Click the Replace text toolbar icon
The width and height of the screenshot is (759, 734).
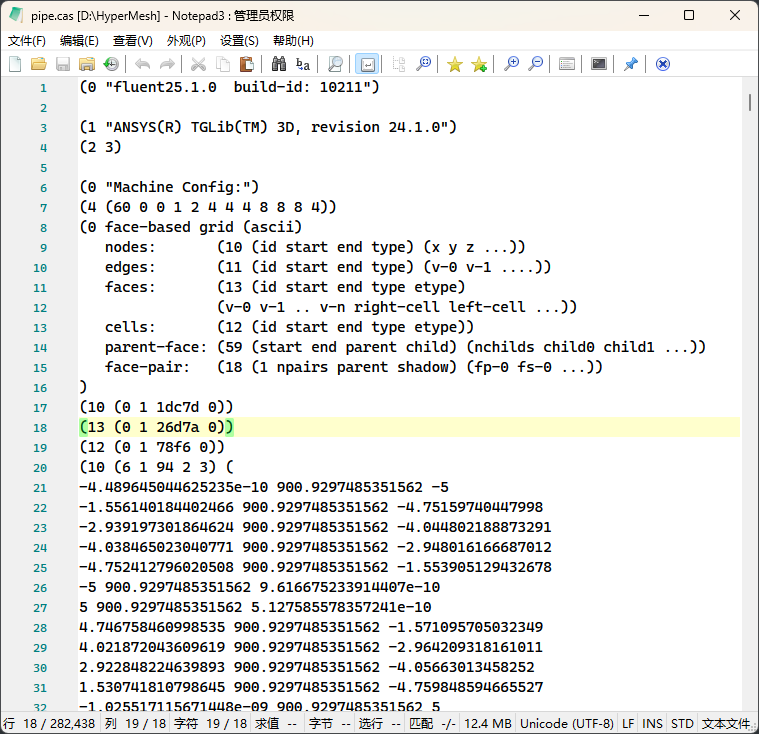click(x=302, y=64)
